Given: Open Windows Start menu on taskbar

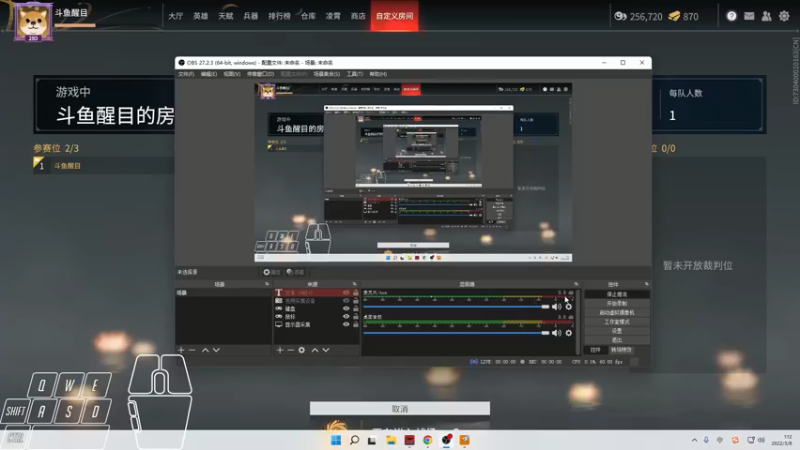Looking at the screenshot, I should pyautogui.click(x=336, y=440).
